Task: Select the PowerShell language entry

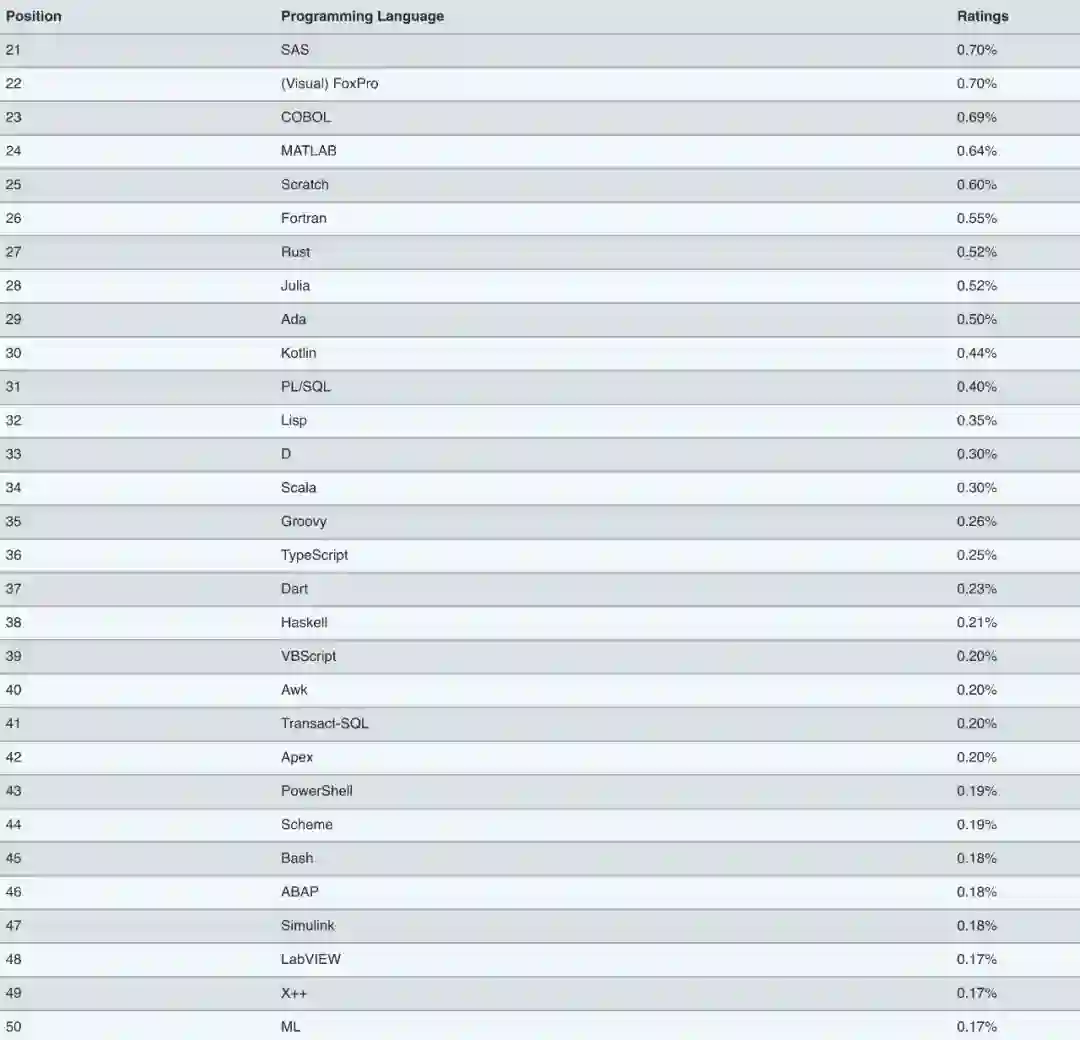Action: tap(316, 791)
